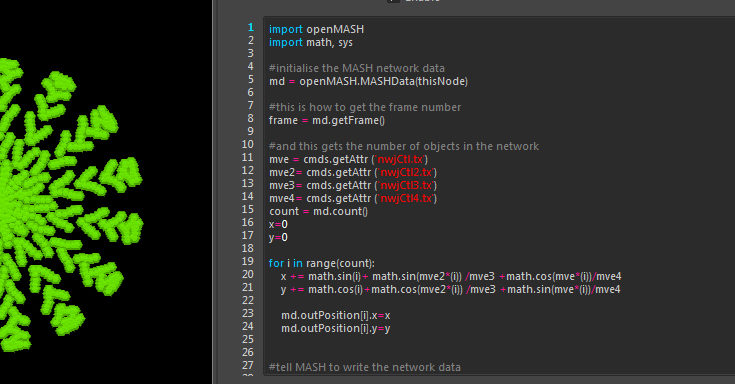The image size is (735, 384).
Task: Click the 'nwjCtl2.tx' string on line 12
Action: coord(406,172)
